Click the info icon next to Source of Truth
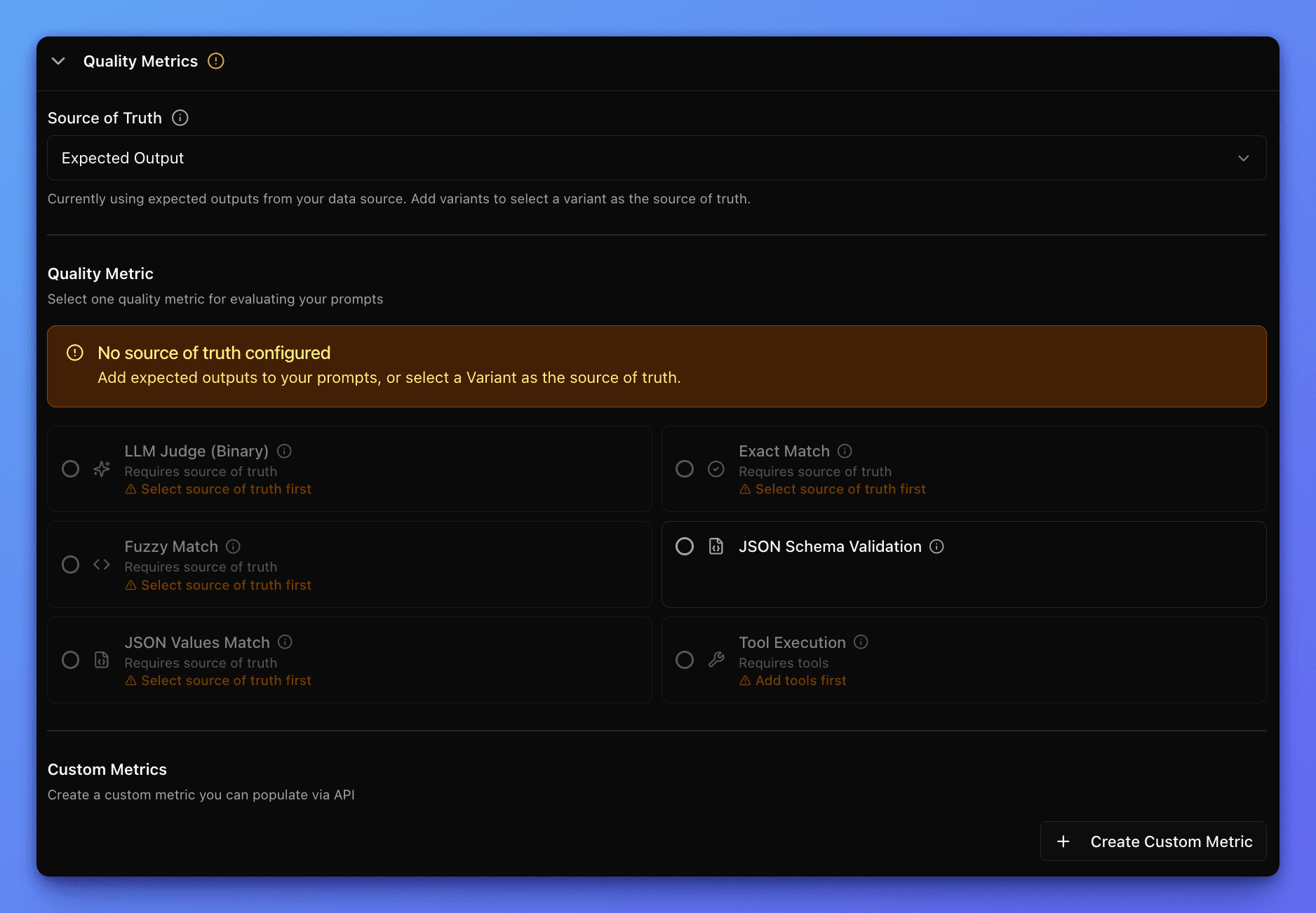Image resolution: width=1316 pixels, height=913 pixels. (180, 118)
